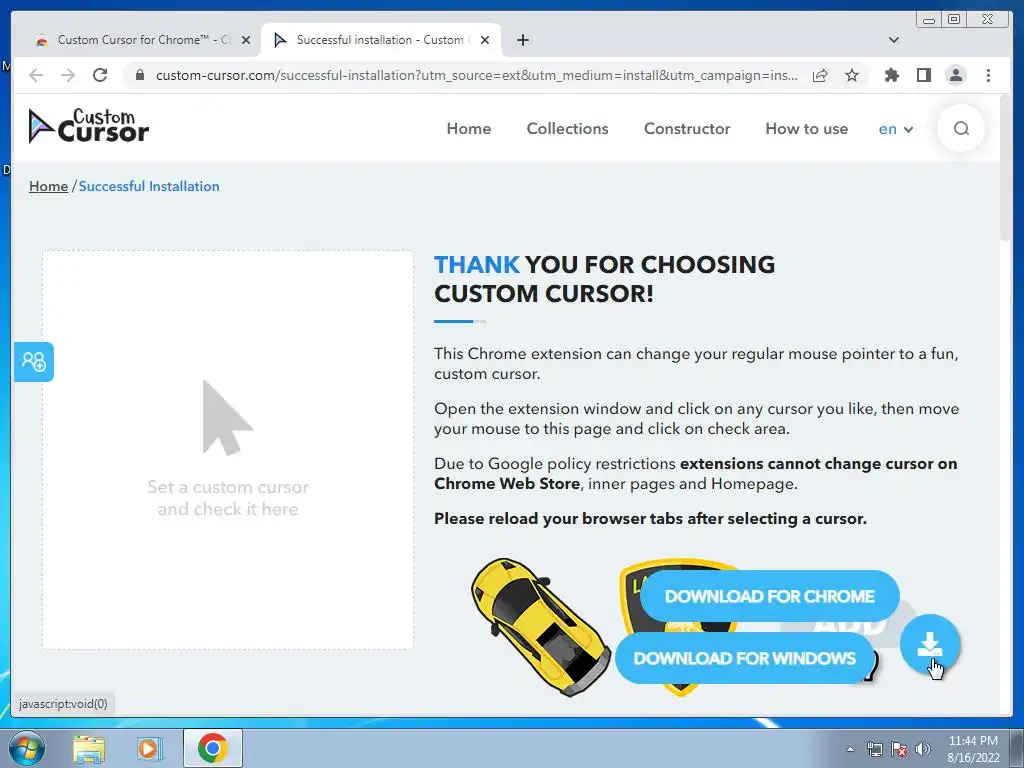Open File Explorer from the taskbar
The width and height of the screenshot is (1024, 768).
pos(89,748)
